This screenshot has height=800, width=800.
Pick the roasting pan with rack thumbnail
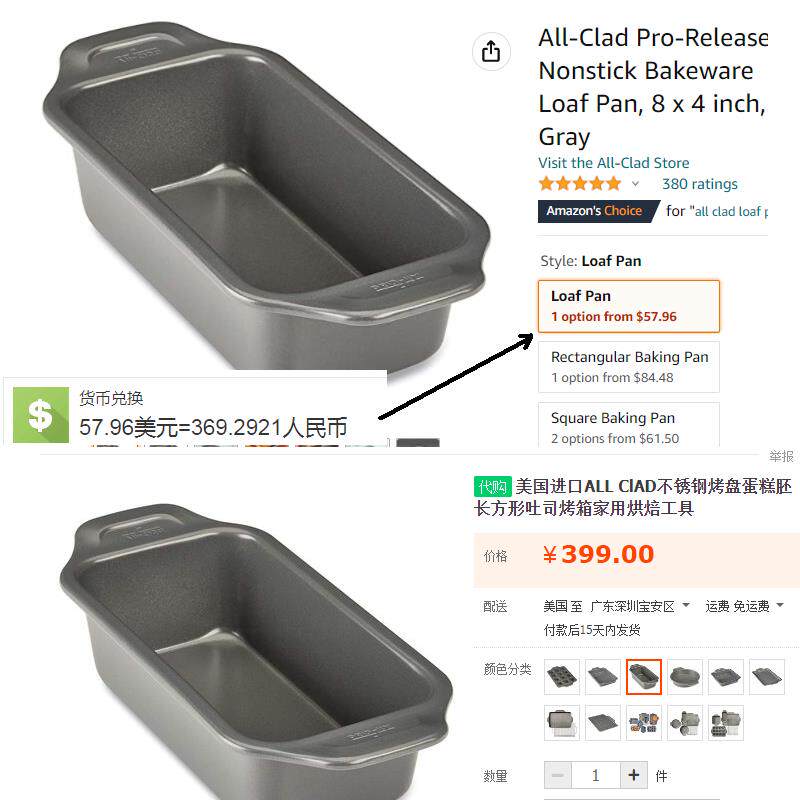[562, 722]
